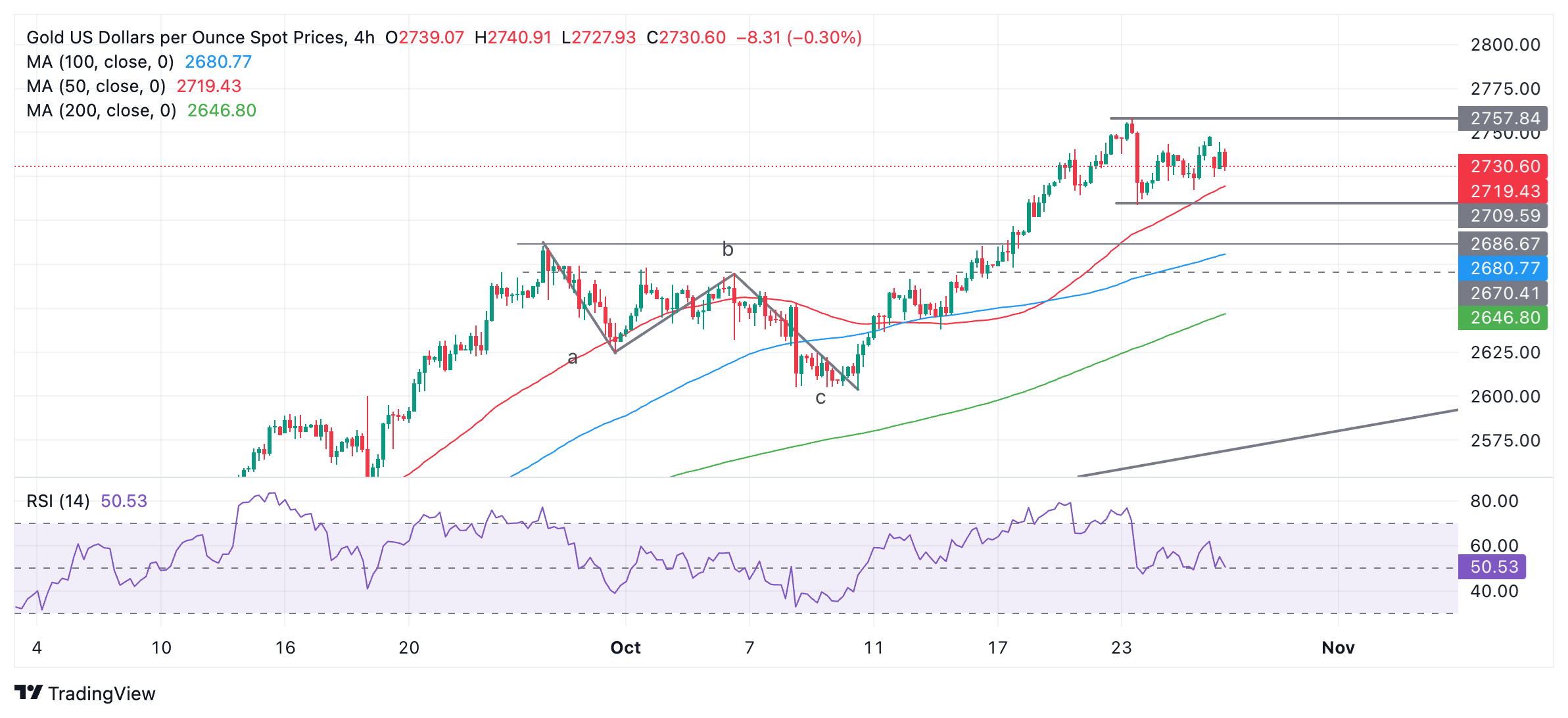Click the MA (50, close, 0) legend
Viewport: 1568px width, 718px height.
[x=96, y=86]
